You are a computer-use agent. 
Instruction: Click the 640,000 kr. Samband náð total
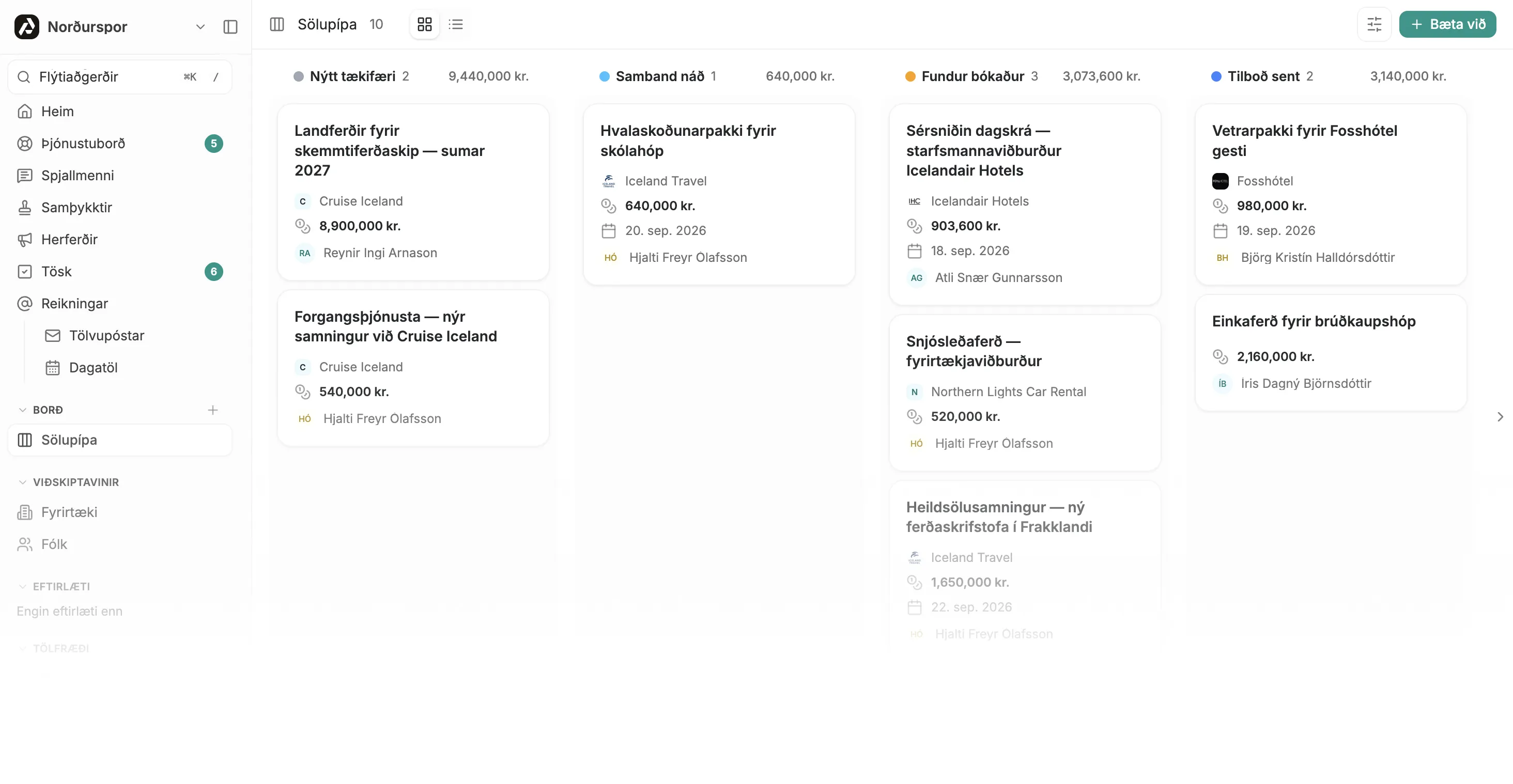coord(800,76)
